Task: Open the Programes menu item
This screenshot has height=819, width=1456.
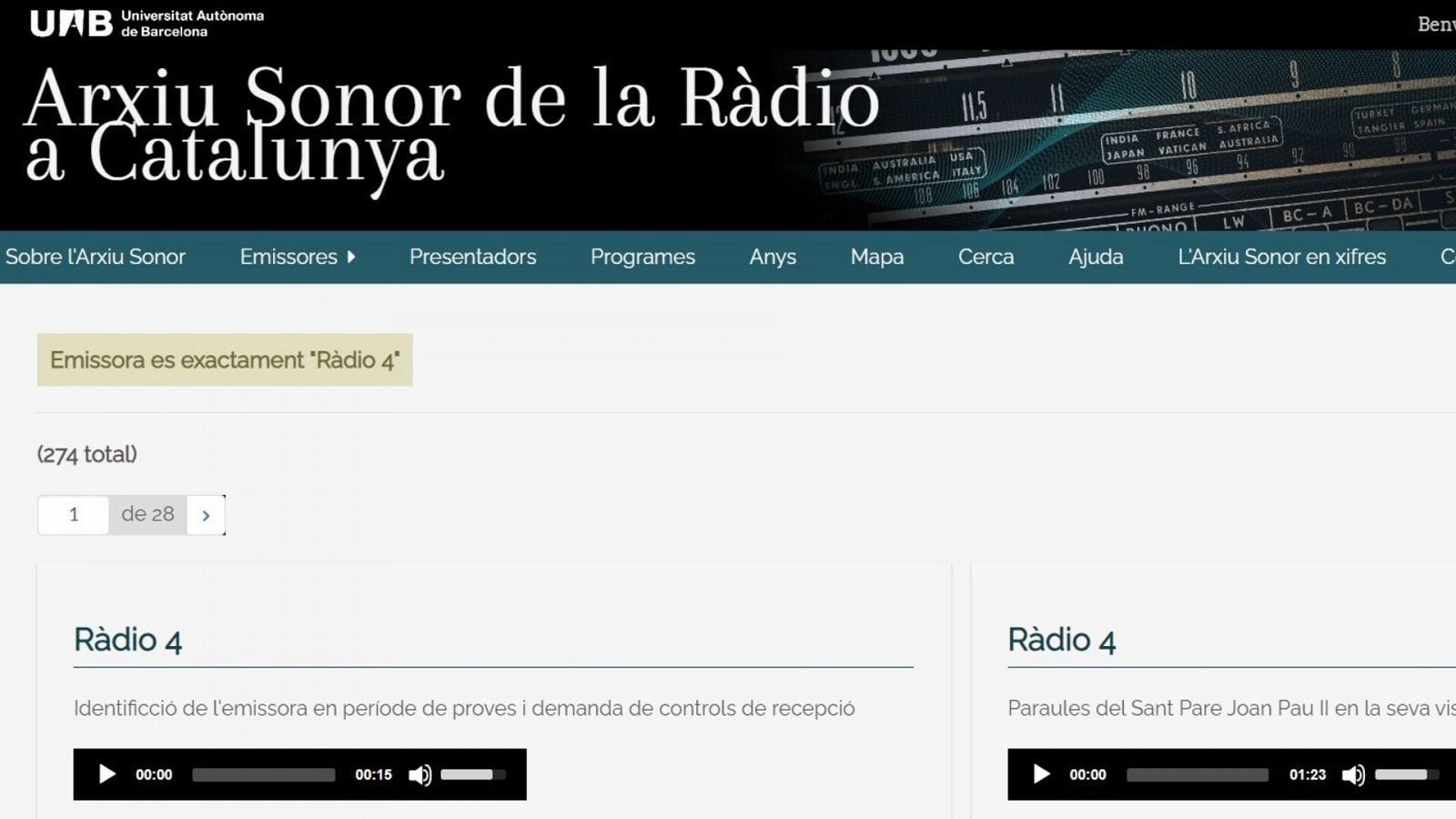Action: pyautogui.click(x=642, y=257)
